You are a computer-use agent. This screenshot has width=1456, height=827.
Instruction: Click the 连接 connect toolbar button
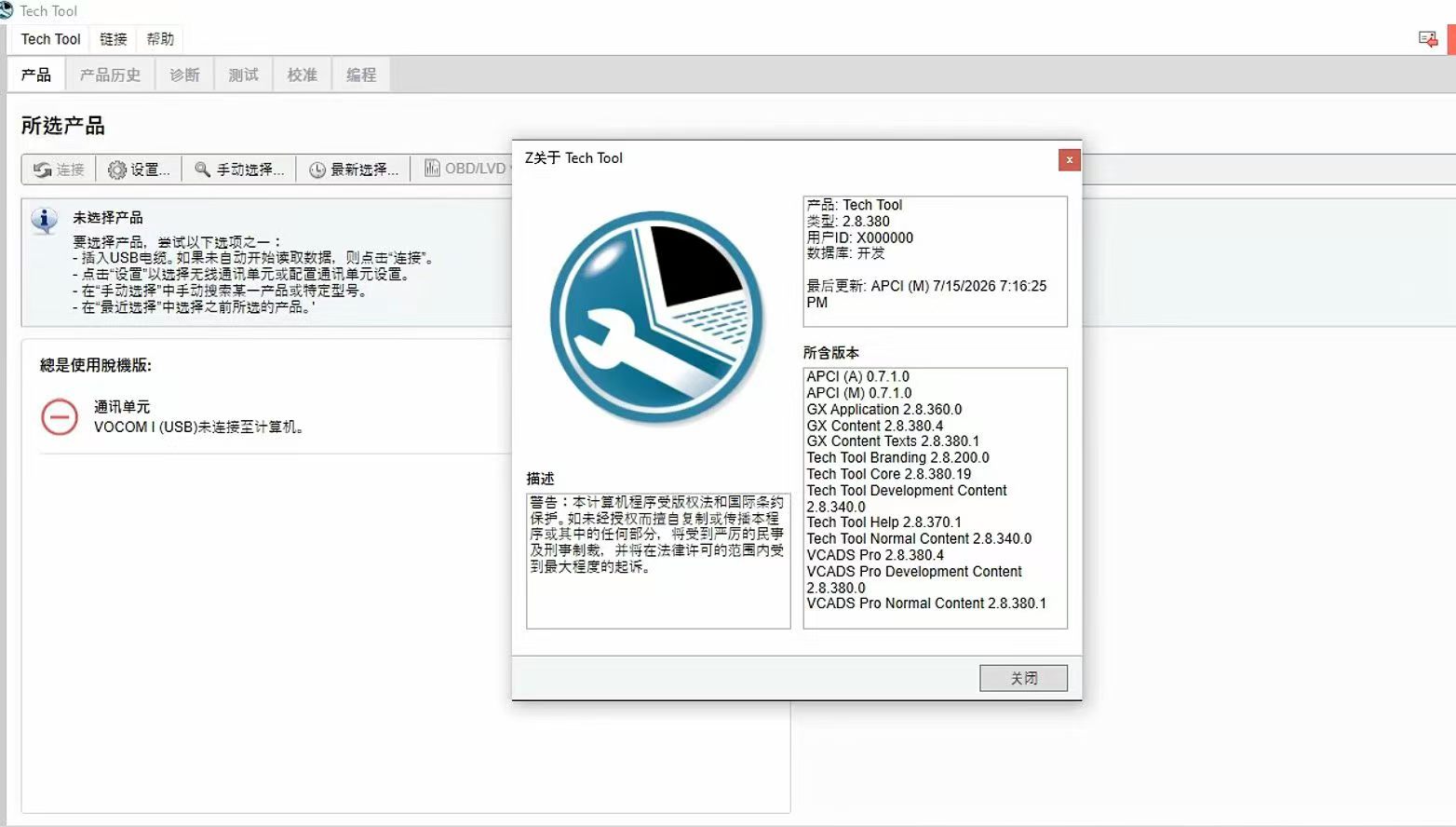59,169
